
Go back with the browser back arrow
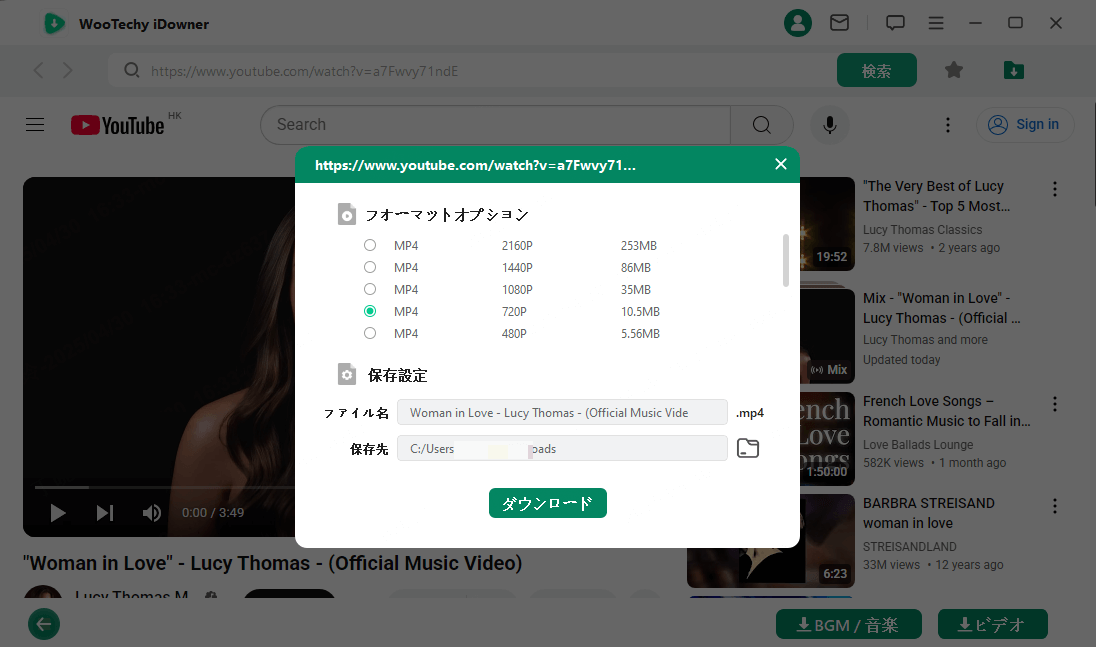click(38, 70)
